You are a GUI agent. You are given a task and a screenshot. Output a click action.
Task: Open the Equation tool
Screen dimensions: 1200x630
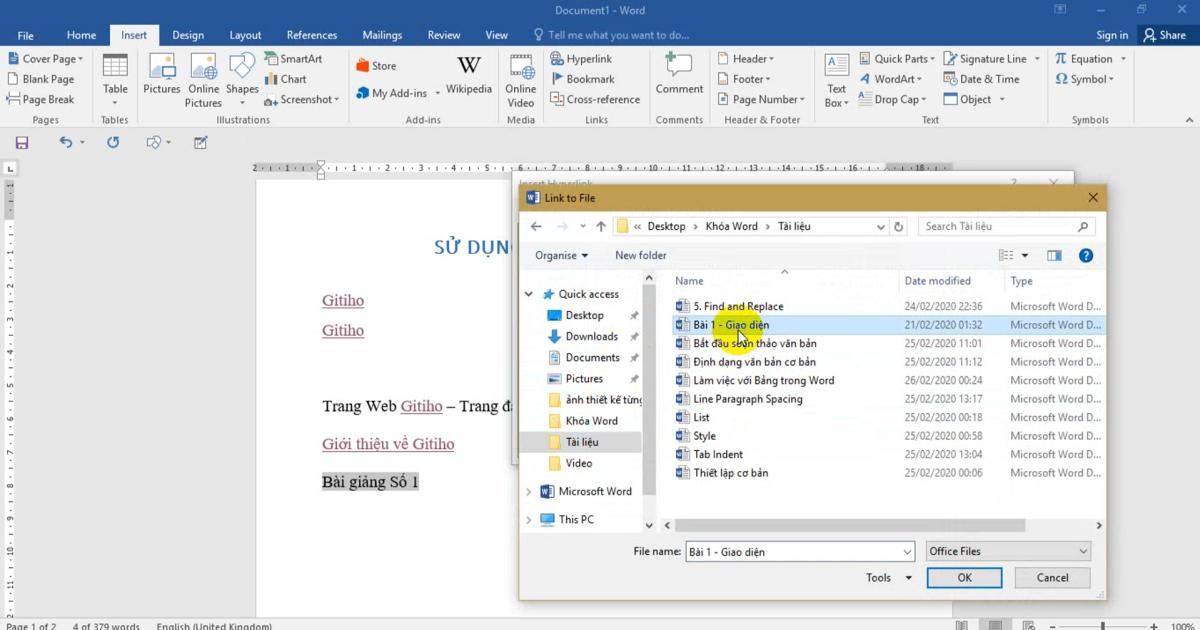pos(1088,58)
